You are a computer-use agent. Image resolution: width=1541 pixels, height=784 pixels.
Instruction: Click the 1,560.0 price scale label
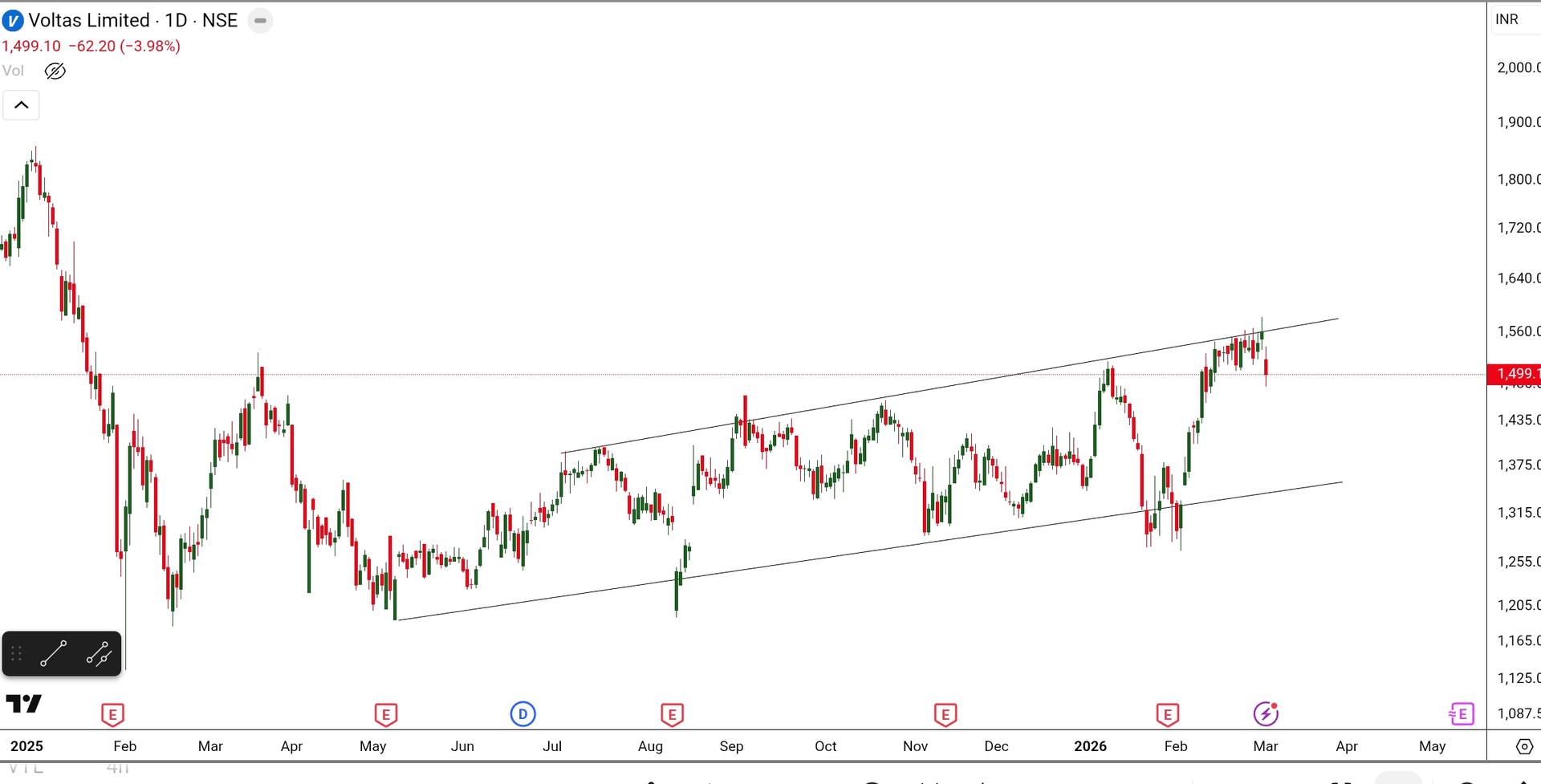click(1519, 331)
